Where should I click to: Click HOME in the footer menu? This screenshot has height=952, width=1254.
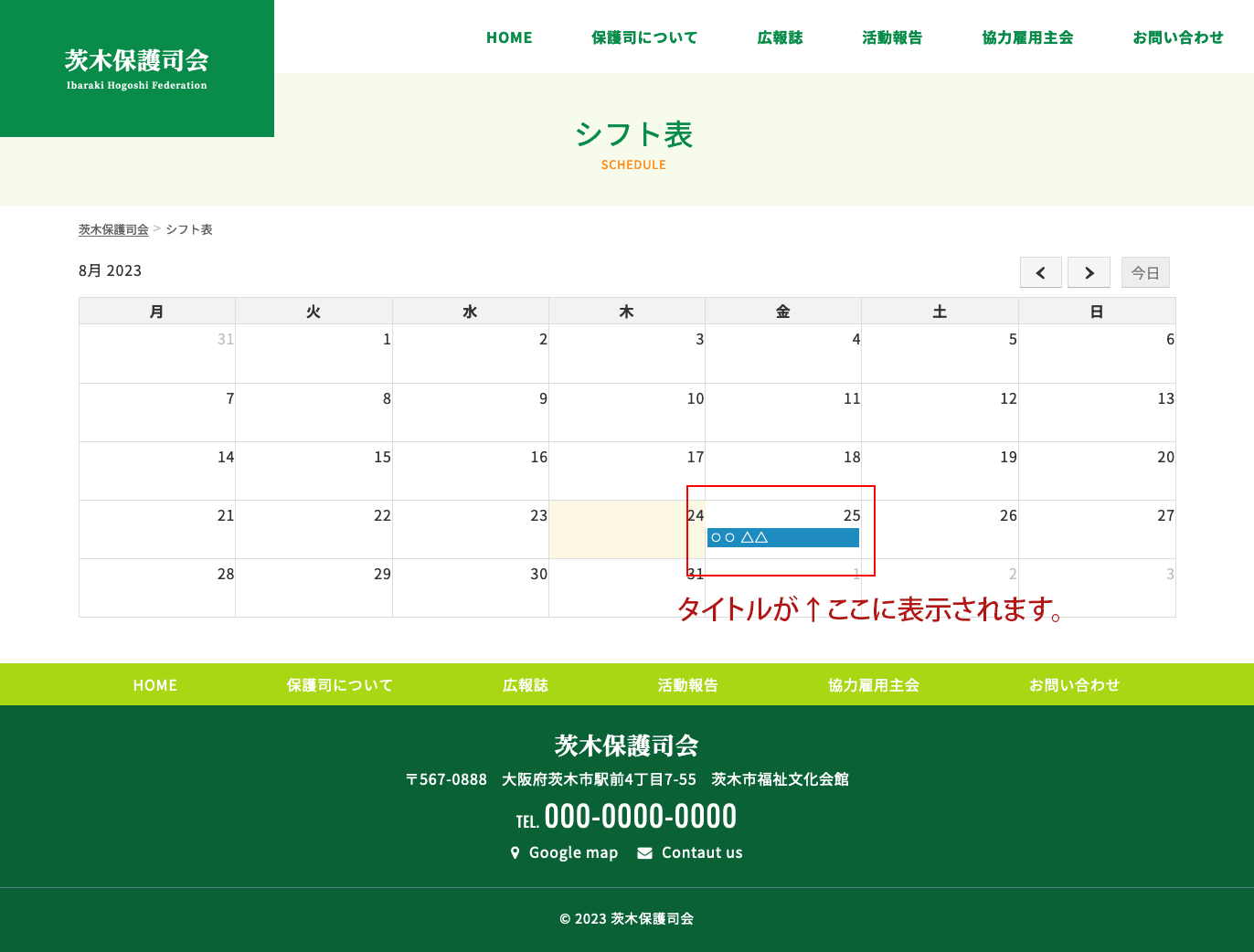click(x=155, y=685)
